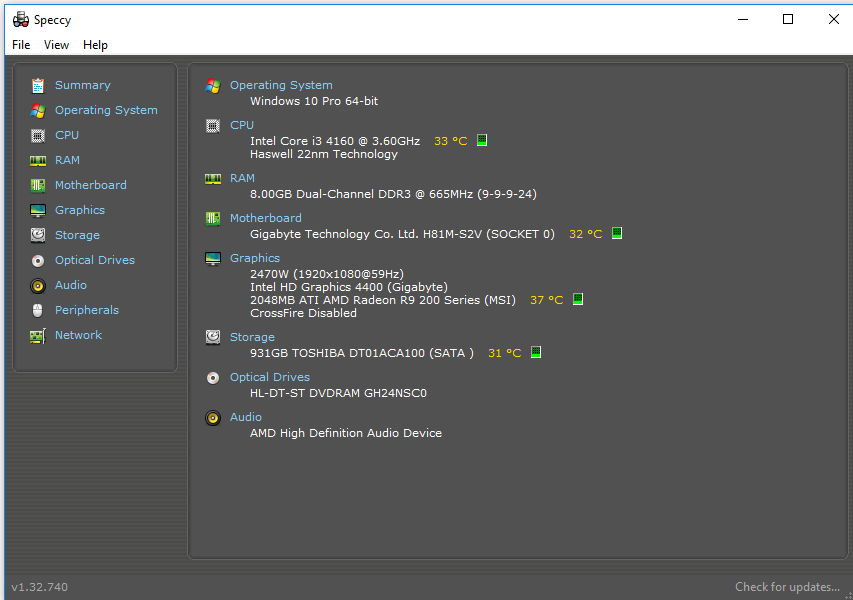Click the green storage temperature indicator icon
Viewport: 853px width, 600px height.
(536, 352)
